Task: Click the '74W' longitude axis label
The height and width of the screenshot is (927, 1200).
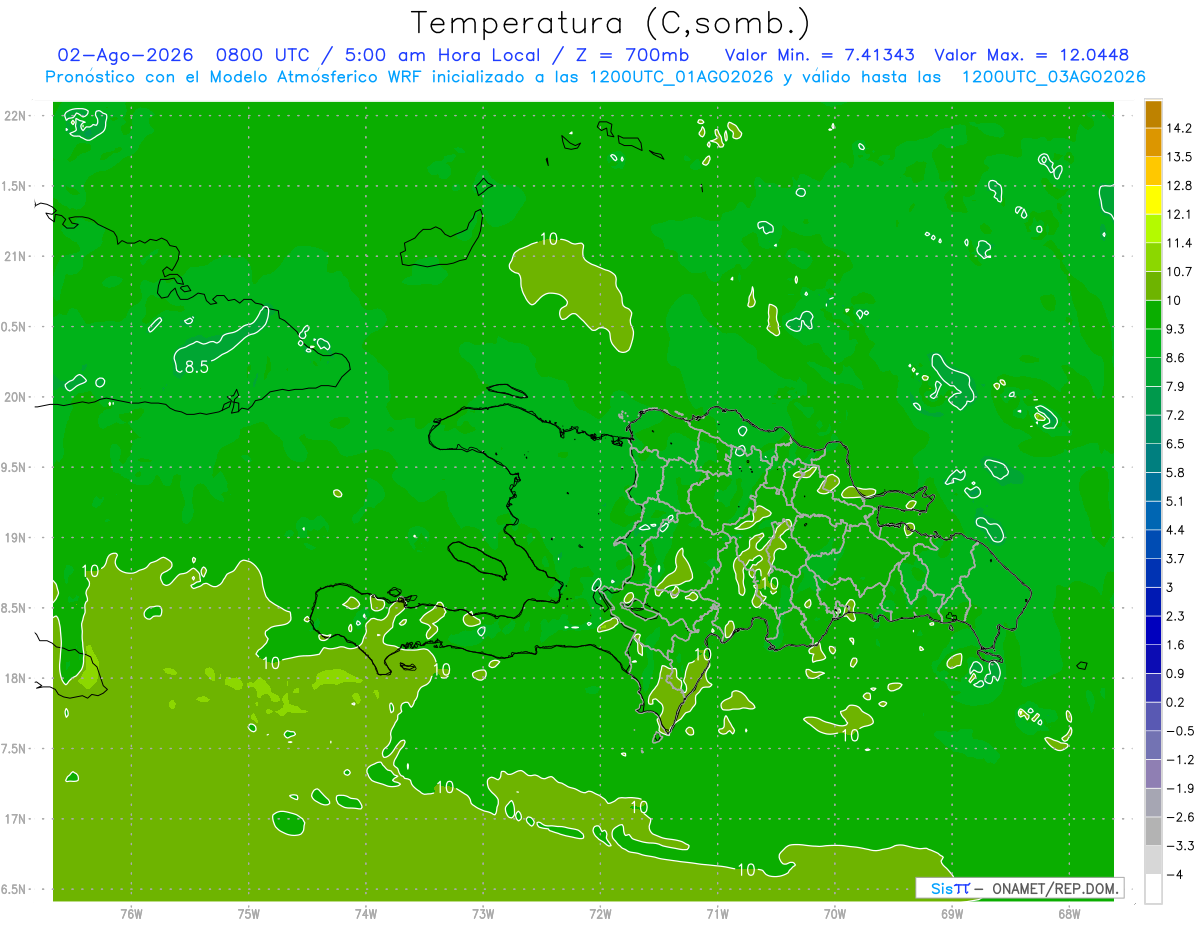Action: [x=365, y=913]
